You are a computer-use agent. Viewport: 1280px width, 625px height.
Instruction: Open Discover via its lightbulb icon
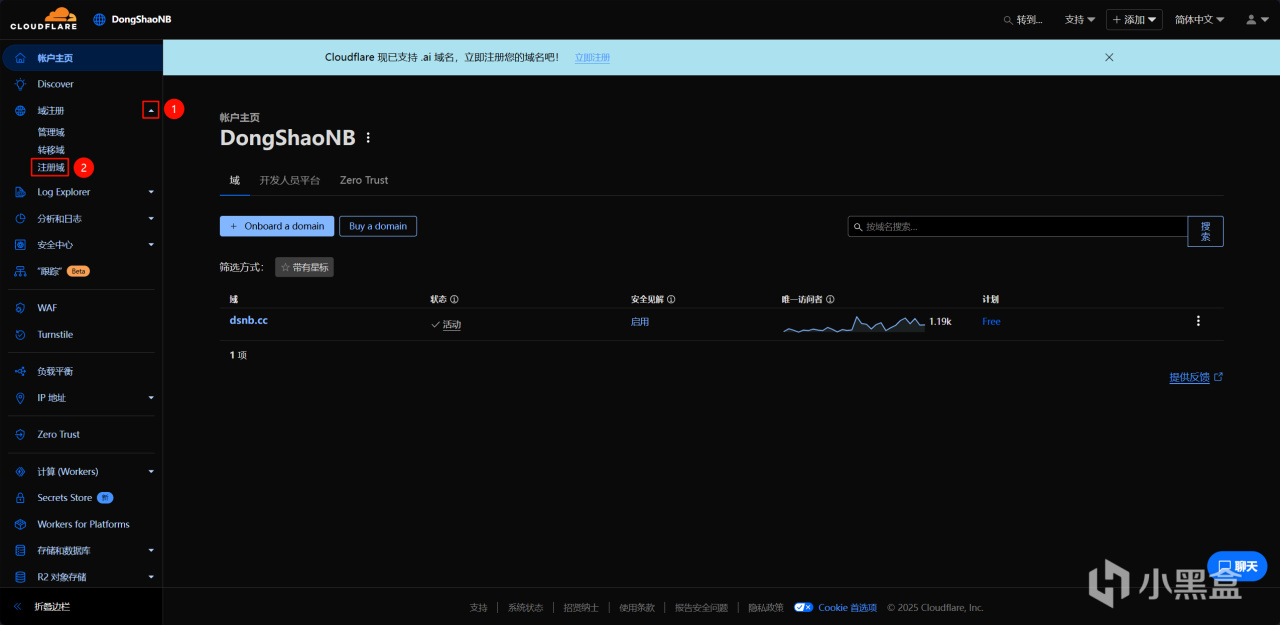click(x=20, y=84)
